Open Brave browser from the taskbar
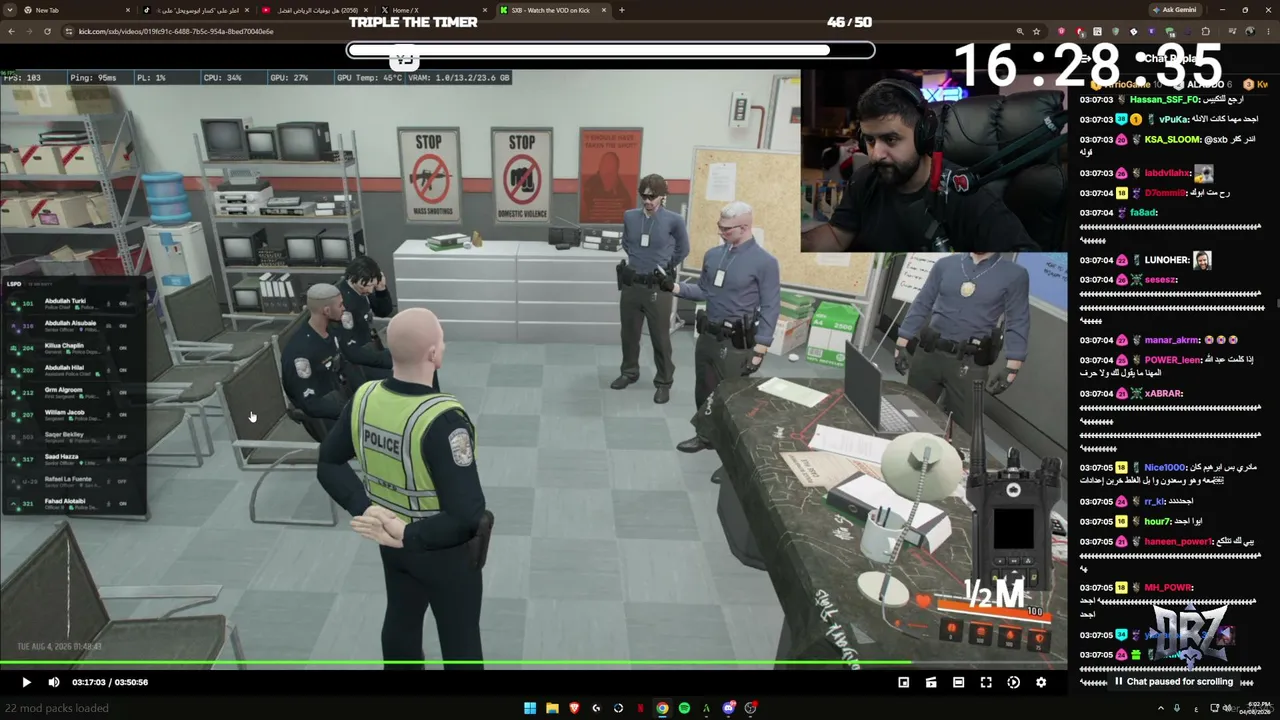 click(x=574, y=708)
